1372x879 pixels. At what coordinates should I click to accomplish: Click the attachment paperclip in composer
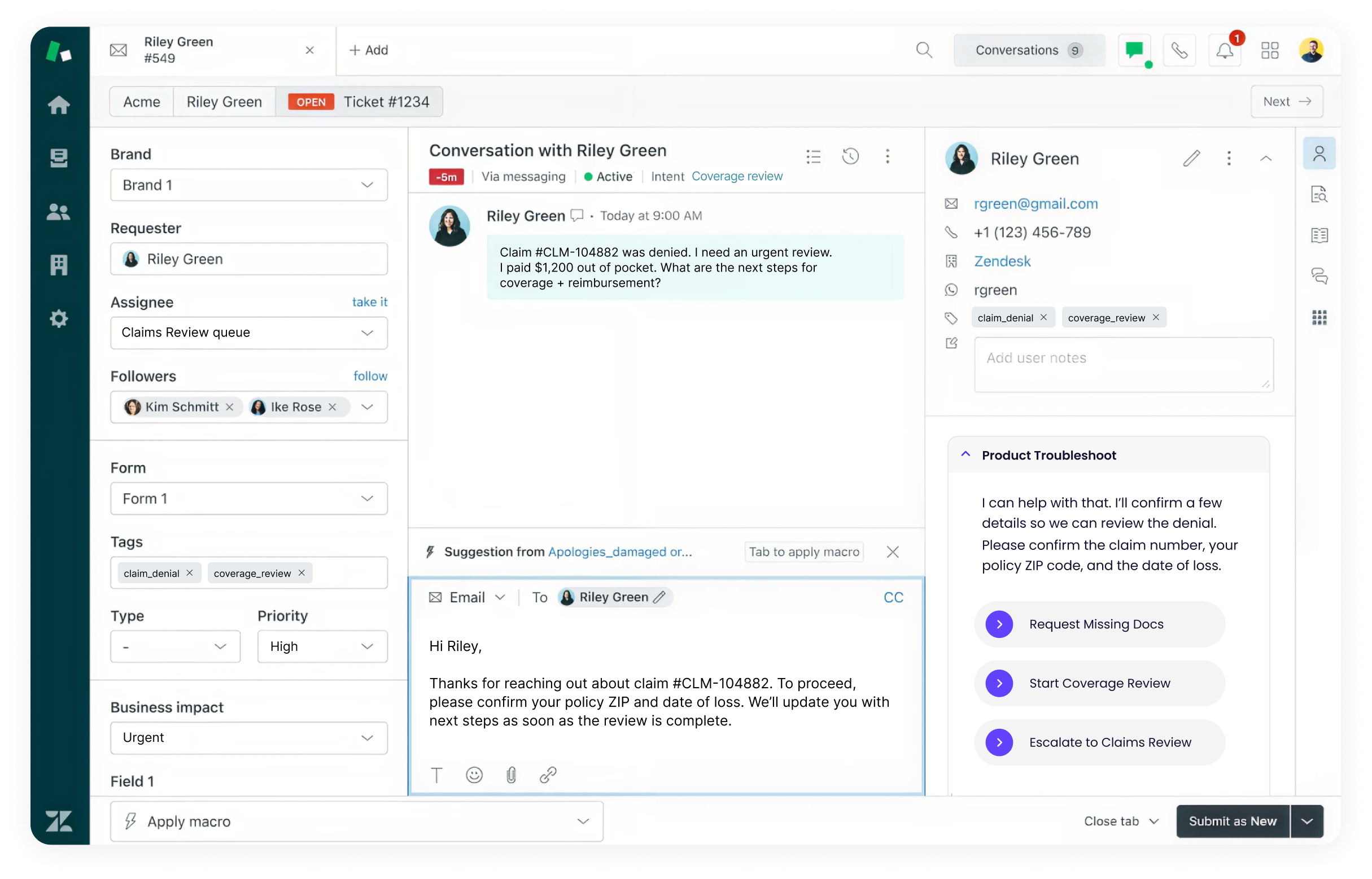[x=511, y=775]
